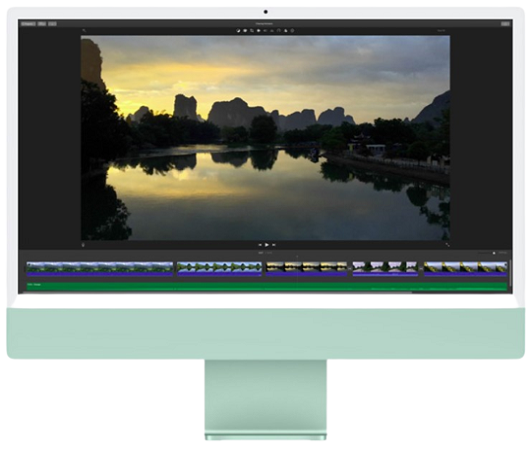The image size is (530, 450).
Task: Skip to the previous clip
Action: point(260,245)
